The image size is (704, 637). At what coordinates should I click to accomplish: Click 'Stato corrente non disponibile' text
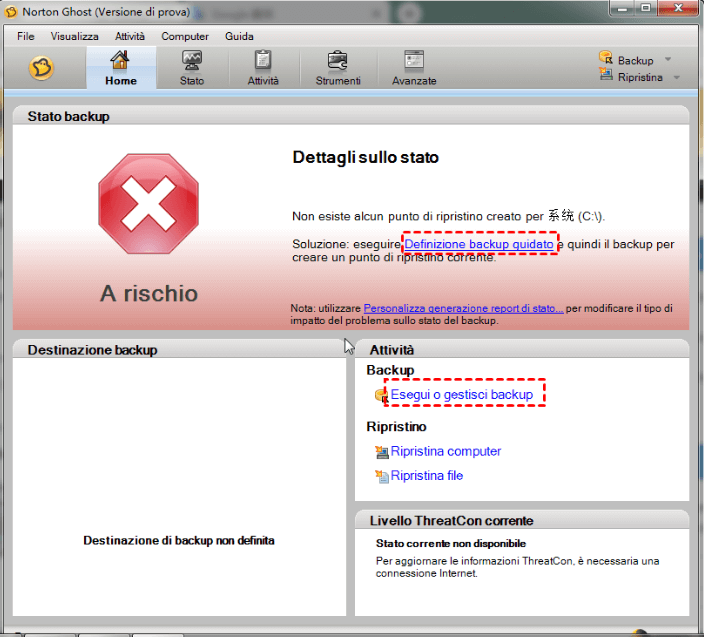[451, 544]
